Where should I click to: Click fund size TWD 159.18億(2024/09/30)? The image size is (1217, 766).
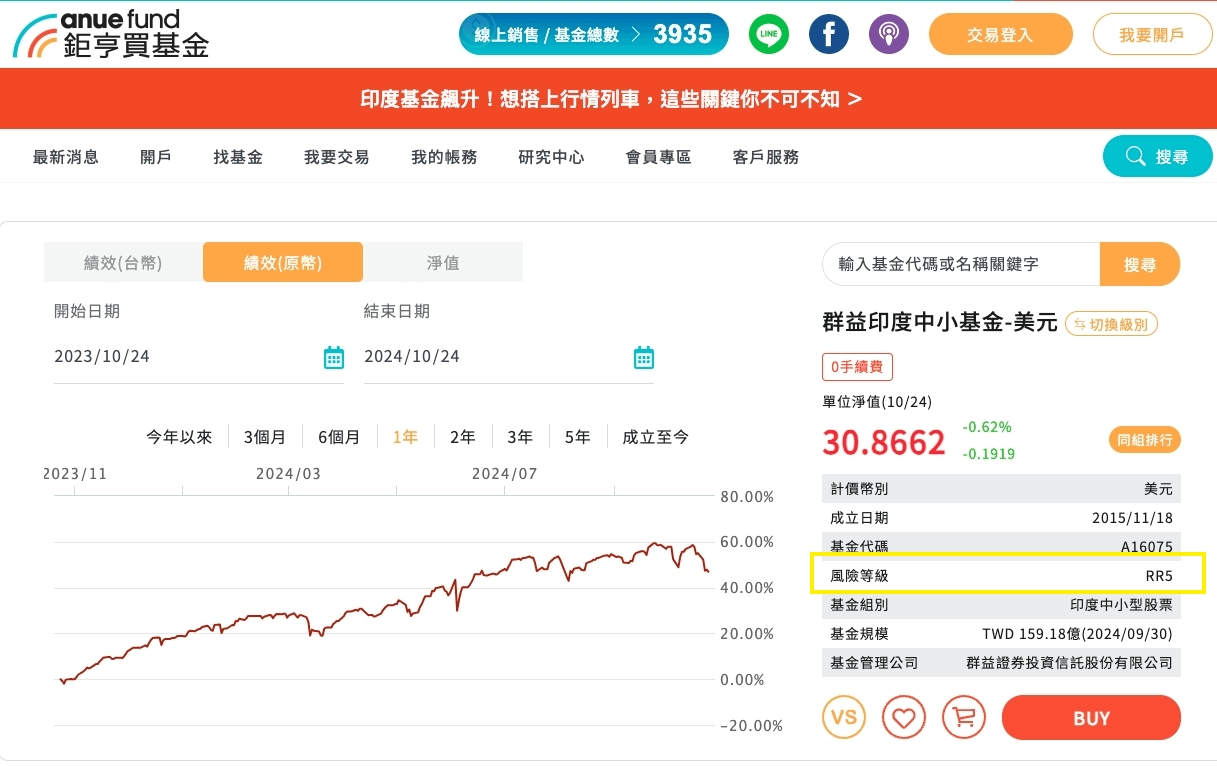point(1078,634)
